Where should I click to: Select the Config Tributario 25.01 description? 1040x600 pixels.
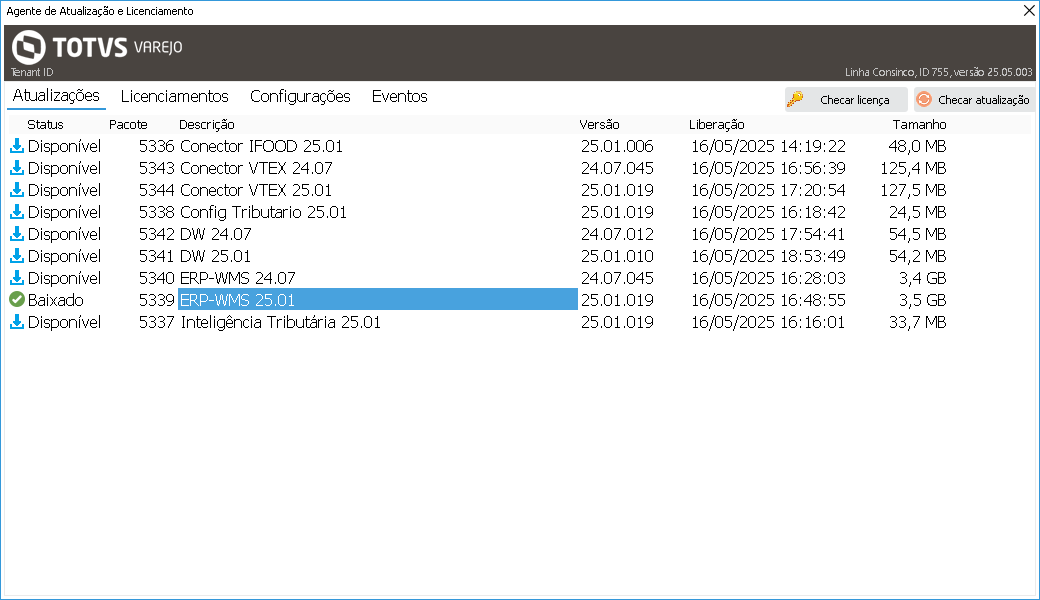pos(263,211)
